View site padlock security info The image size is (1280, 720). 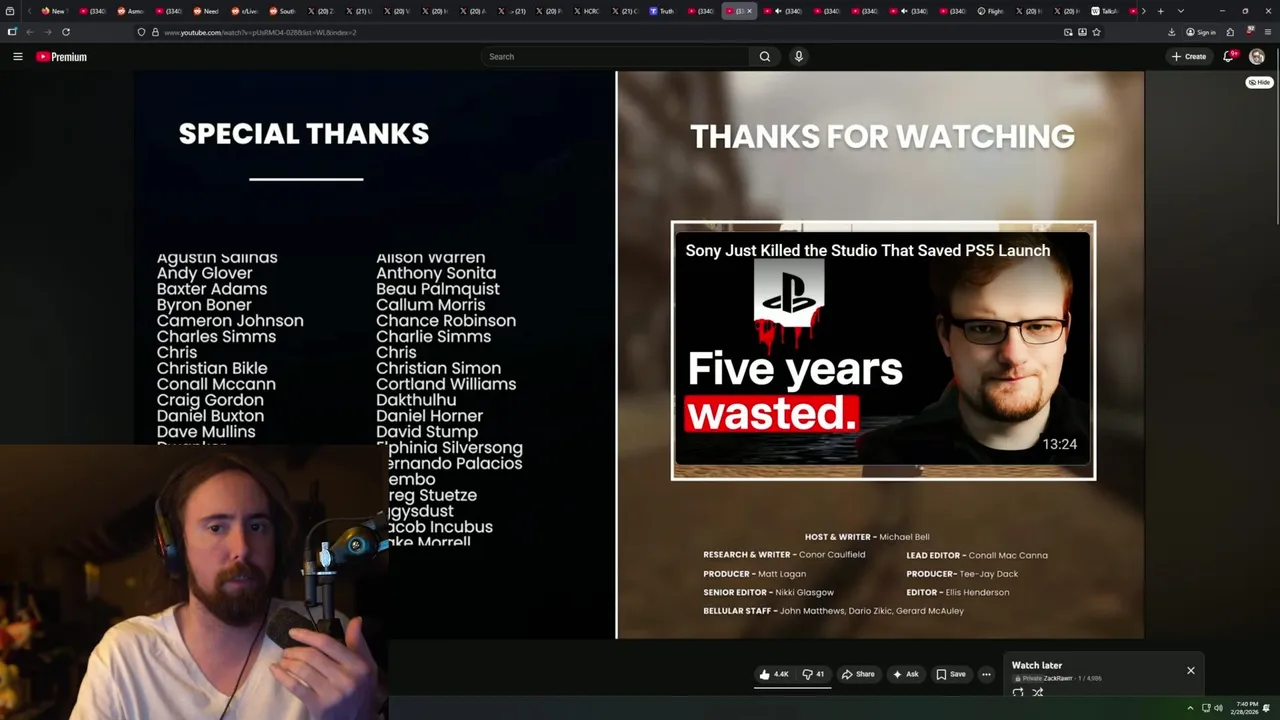click(155, 32)
